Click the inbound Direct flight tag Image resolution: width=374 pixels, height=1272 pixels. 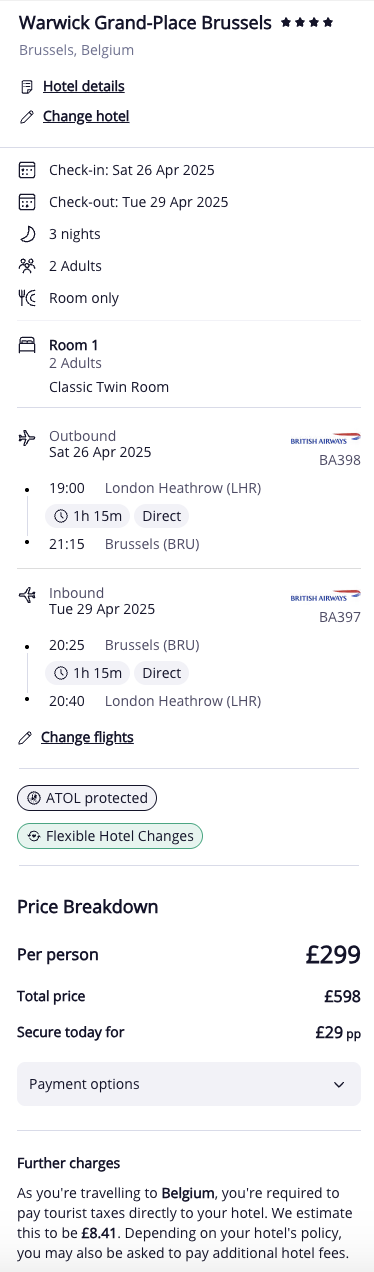coord(161,673)
